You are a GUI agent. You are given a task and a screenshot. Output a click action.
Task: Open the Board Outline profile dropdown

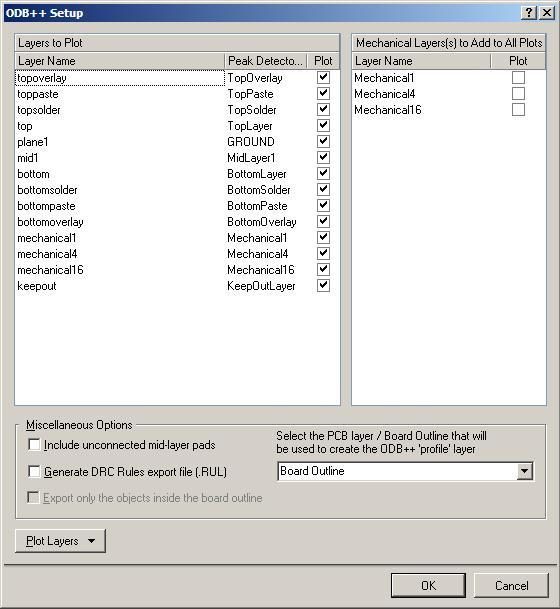pyautogui.click(x=524, y=471)
